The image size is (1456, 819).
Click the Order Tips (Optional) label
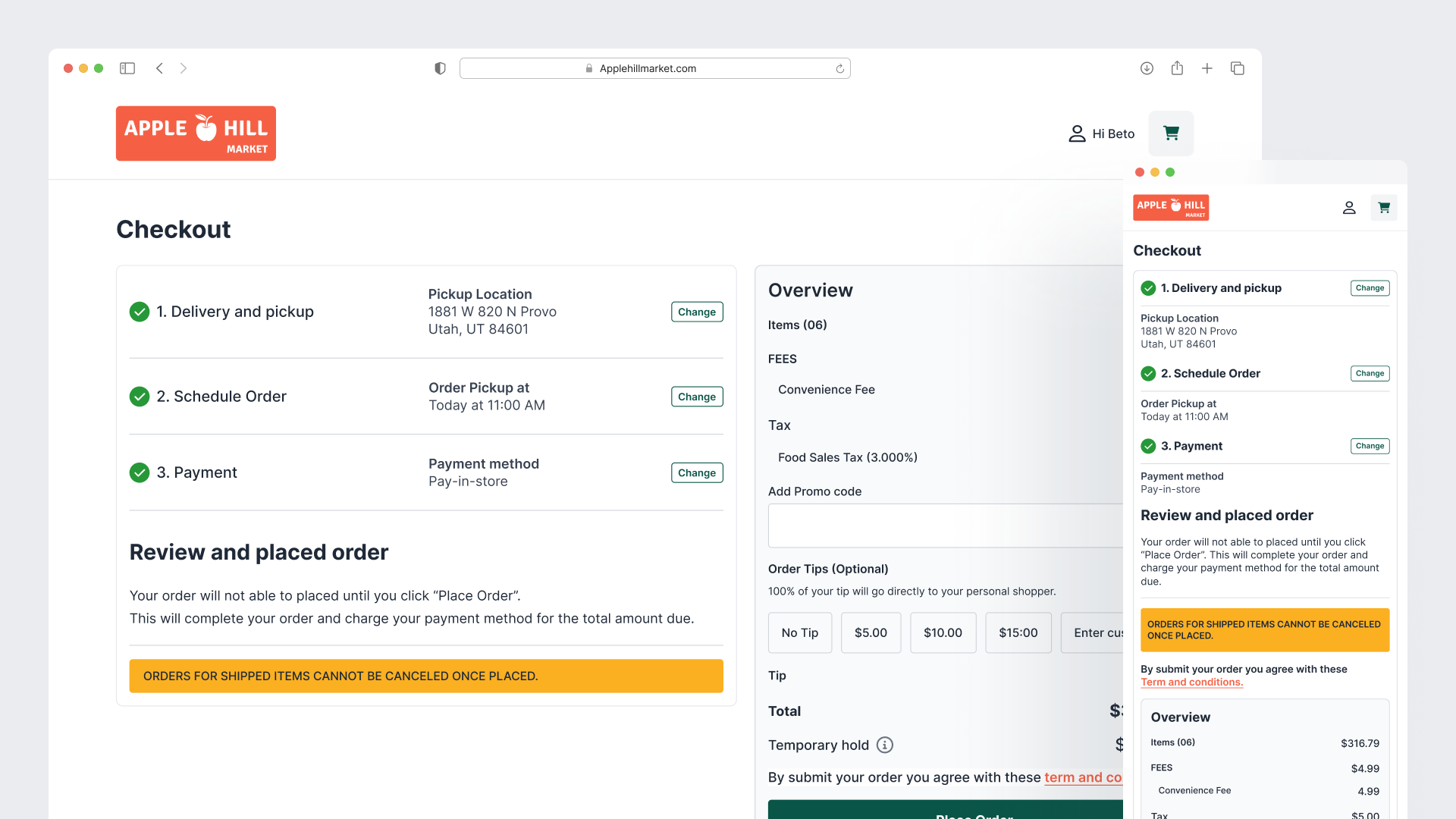(x=828, y=569)
